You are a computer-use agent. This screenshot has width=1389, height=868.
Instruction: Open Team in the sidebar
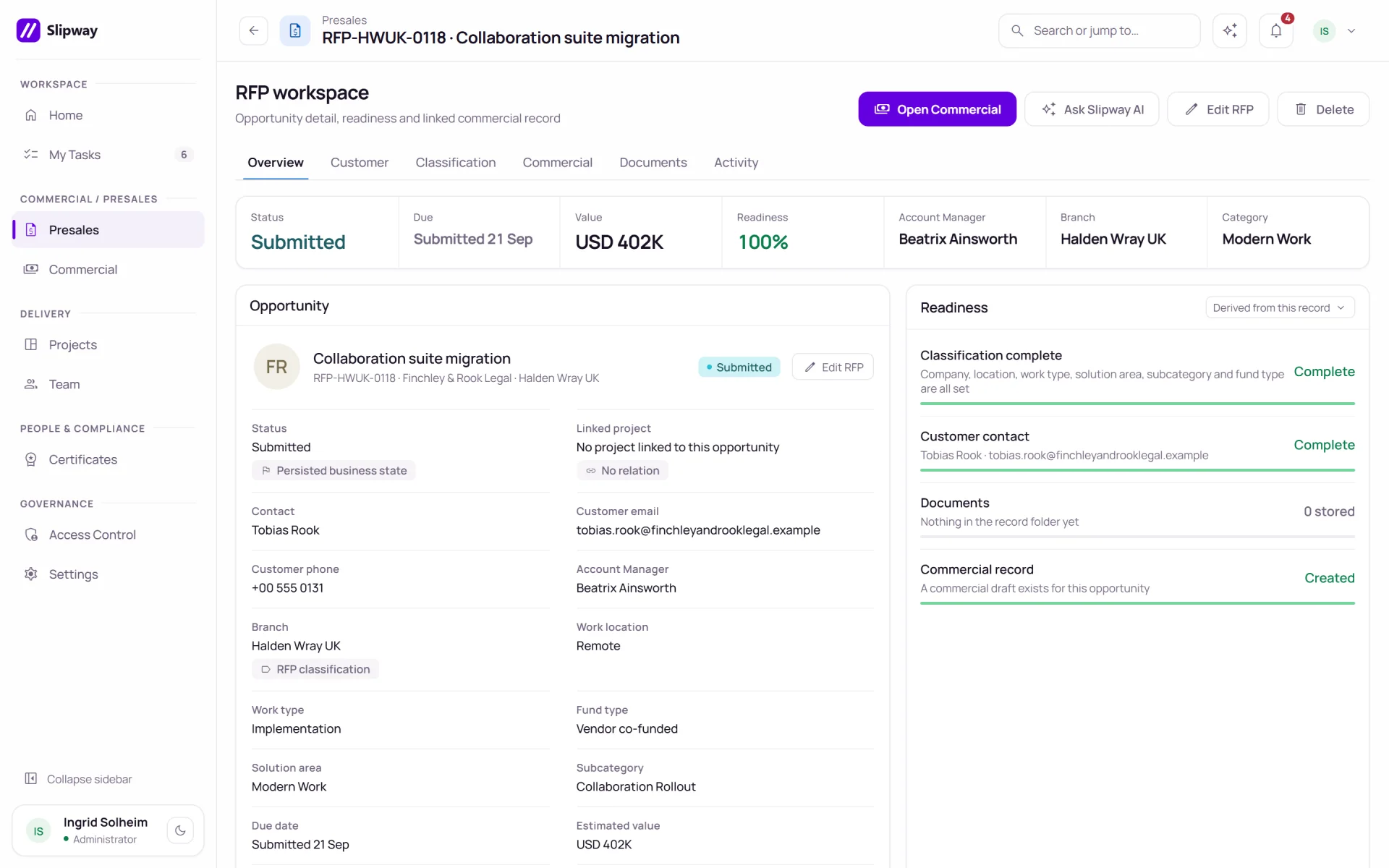108,384
